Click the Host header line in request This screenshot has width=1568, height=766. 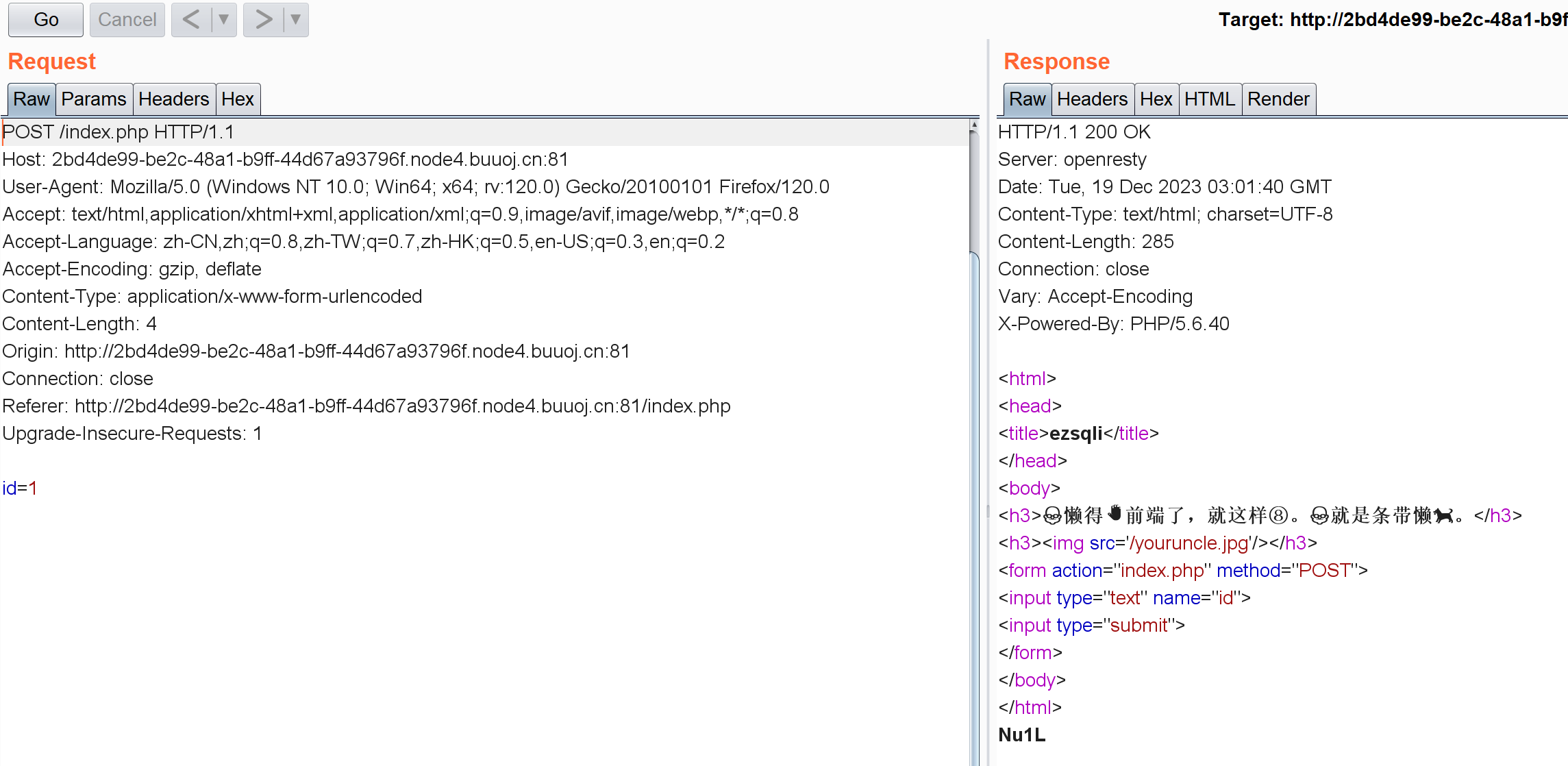point(285,159)
